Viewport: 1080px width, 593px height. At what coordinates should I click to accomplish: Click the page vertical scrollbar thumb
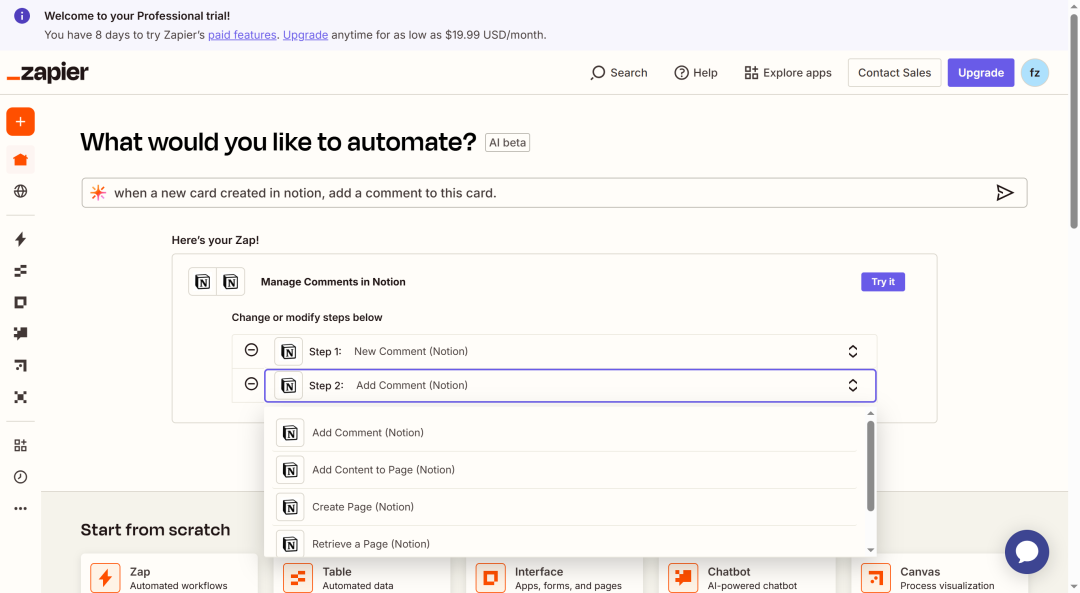tap(1074, 121)
